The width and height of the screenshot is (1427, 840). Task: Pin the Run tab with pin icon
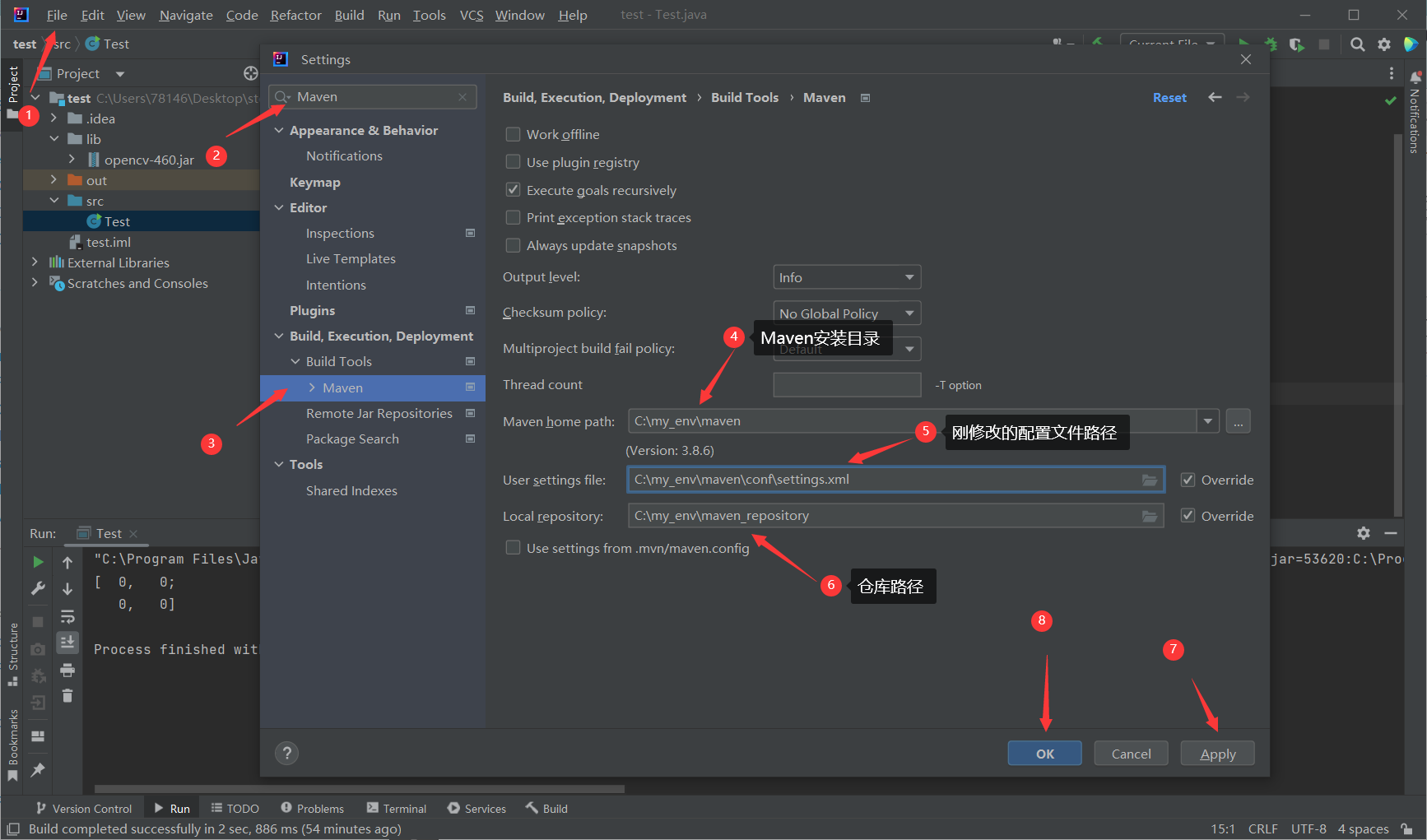point(38,770)
